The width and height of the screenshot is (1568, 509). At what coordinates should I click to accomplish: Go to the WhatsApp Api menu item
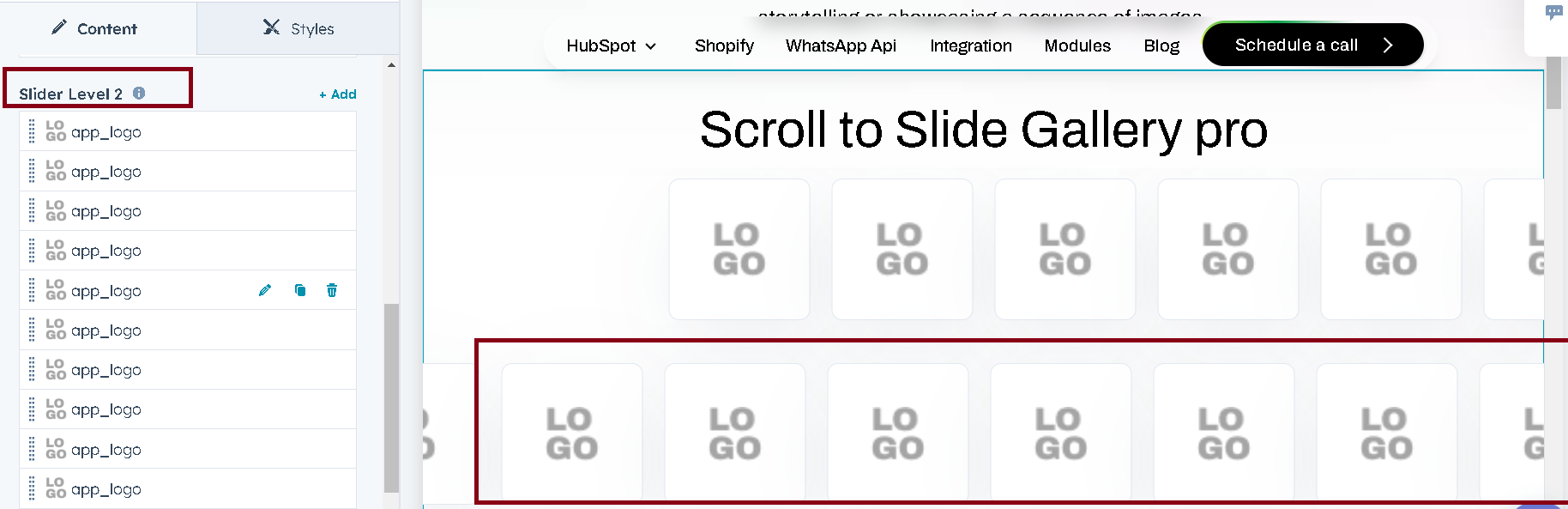click(841, 45)
